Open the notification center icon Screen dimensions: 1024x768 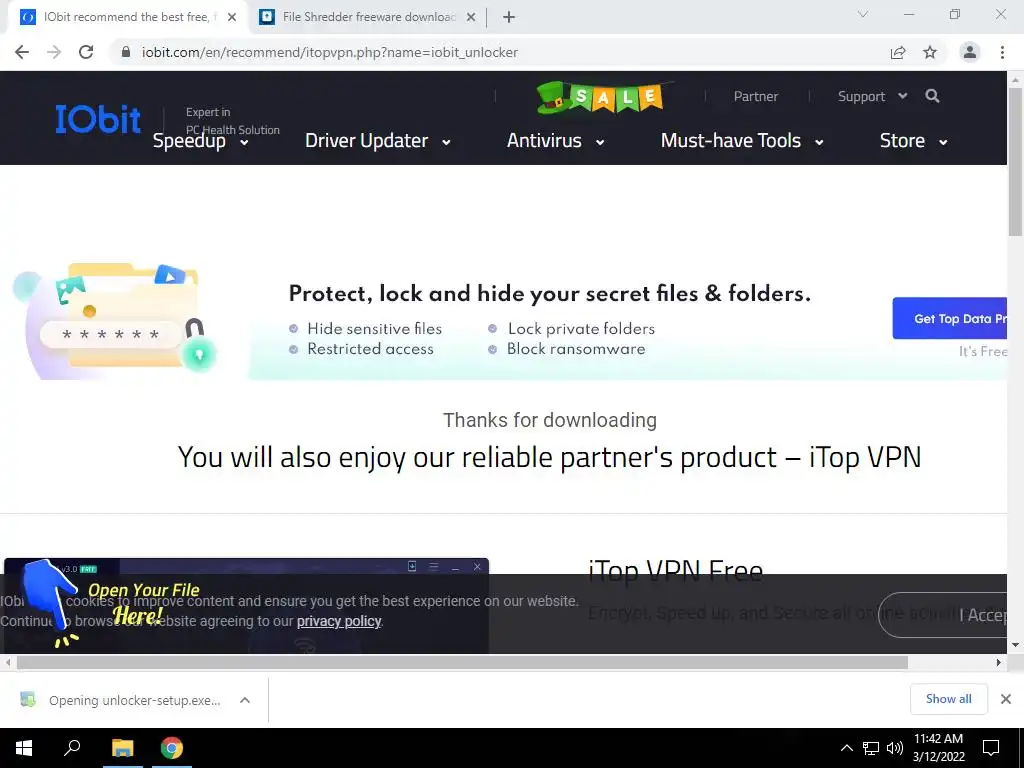pyautogui.click(x=991, y=748)
